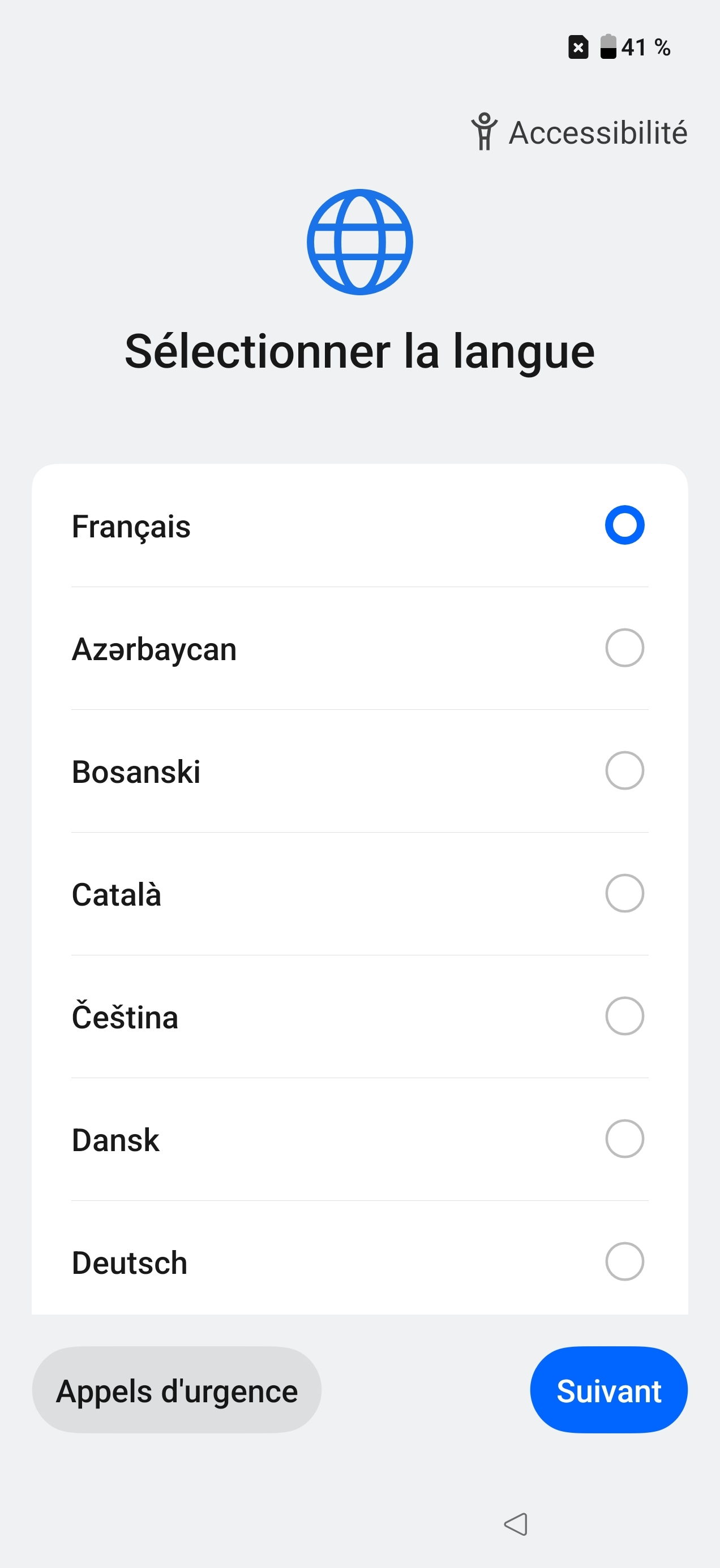720x1568 pixels.
Task: Tap the Čeština language row label
Action: [125, 1017]
